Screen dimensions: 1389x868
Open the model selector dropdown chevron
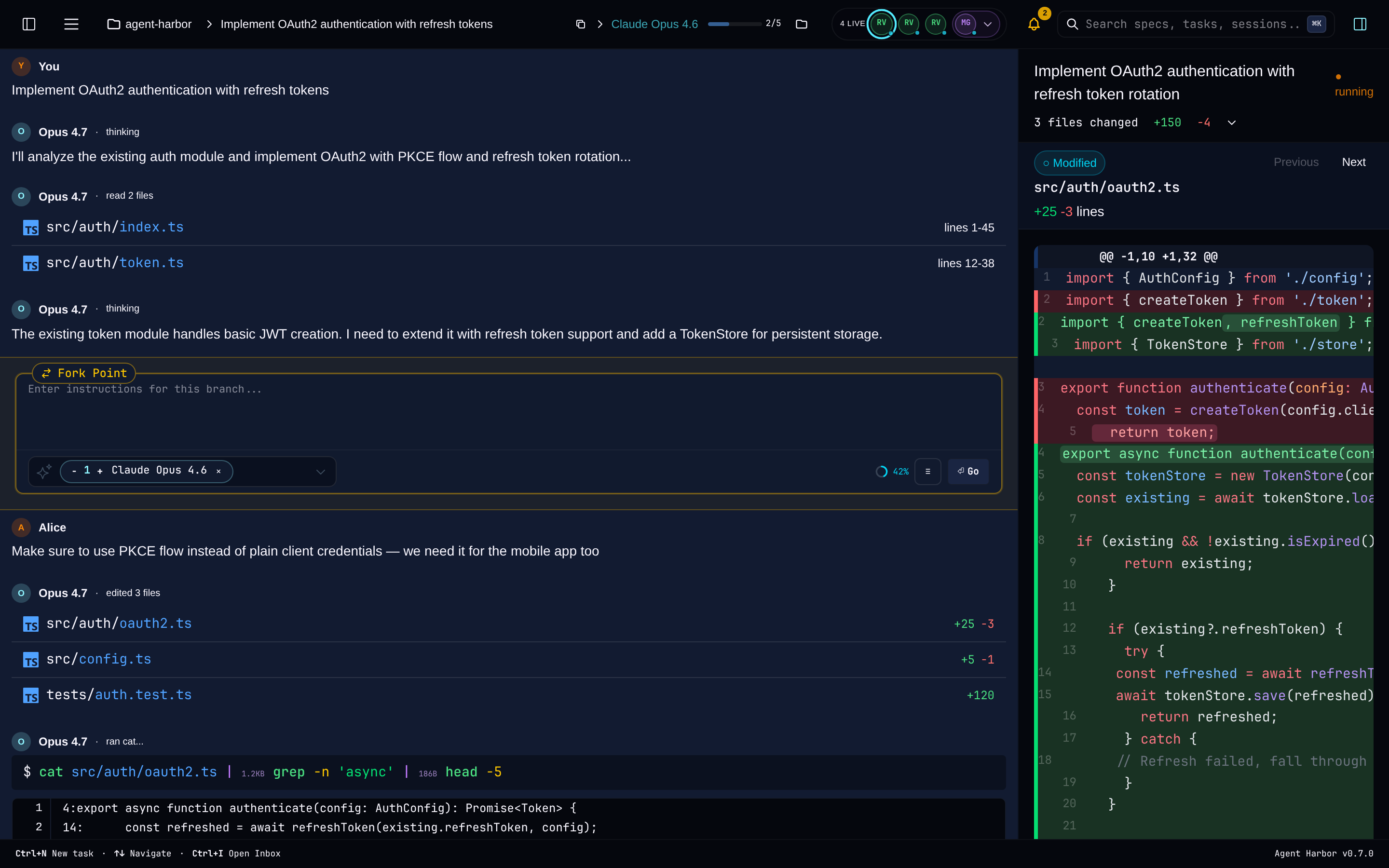tap(320, 471)
